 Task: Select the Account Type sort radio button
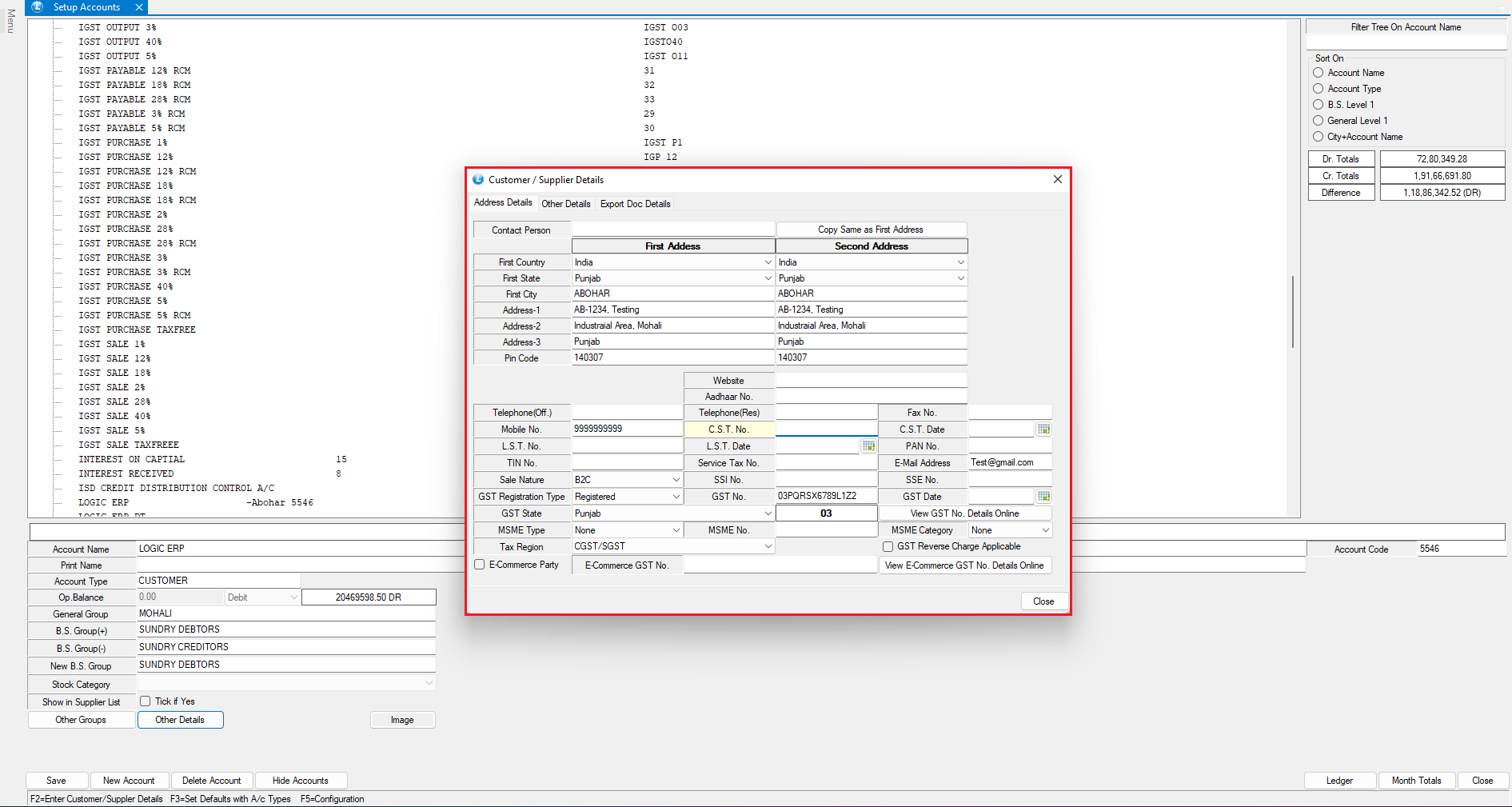[1319, 89]
